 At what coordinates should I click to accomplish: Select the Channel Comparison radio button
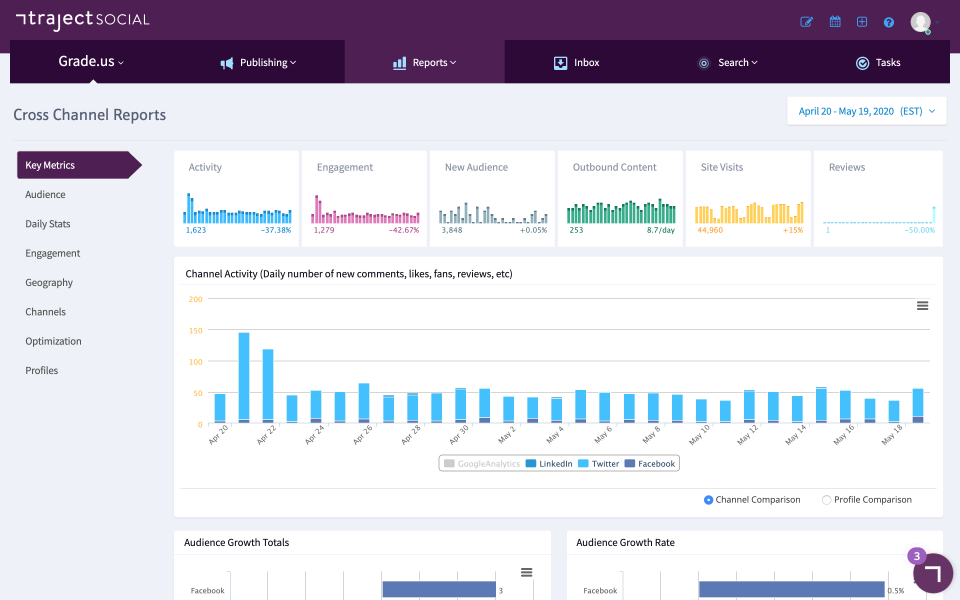pos(709,500)
